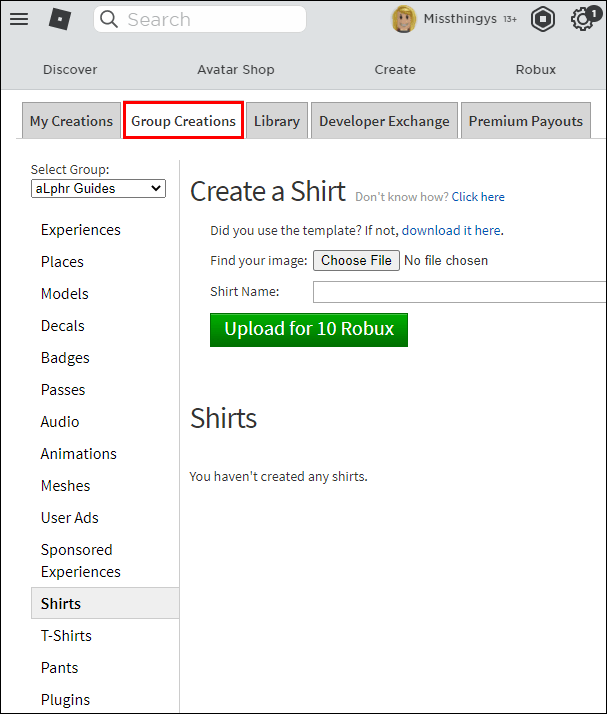The height and width of the screenshot is (714, 607).
Task: Switch to the Group Creations tab
Action: [x=184, y=121]
